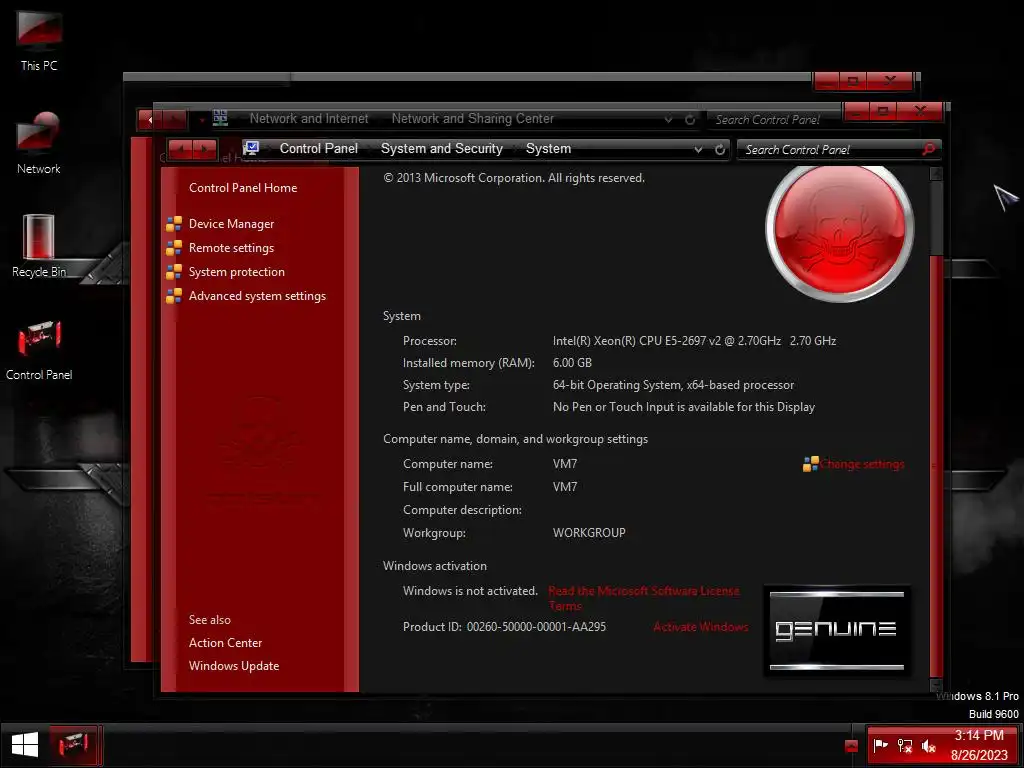Click the taskbar clock showing 3:14 PM
This screenshot has height=768, width=1024.
tap(979, 745)
